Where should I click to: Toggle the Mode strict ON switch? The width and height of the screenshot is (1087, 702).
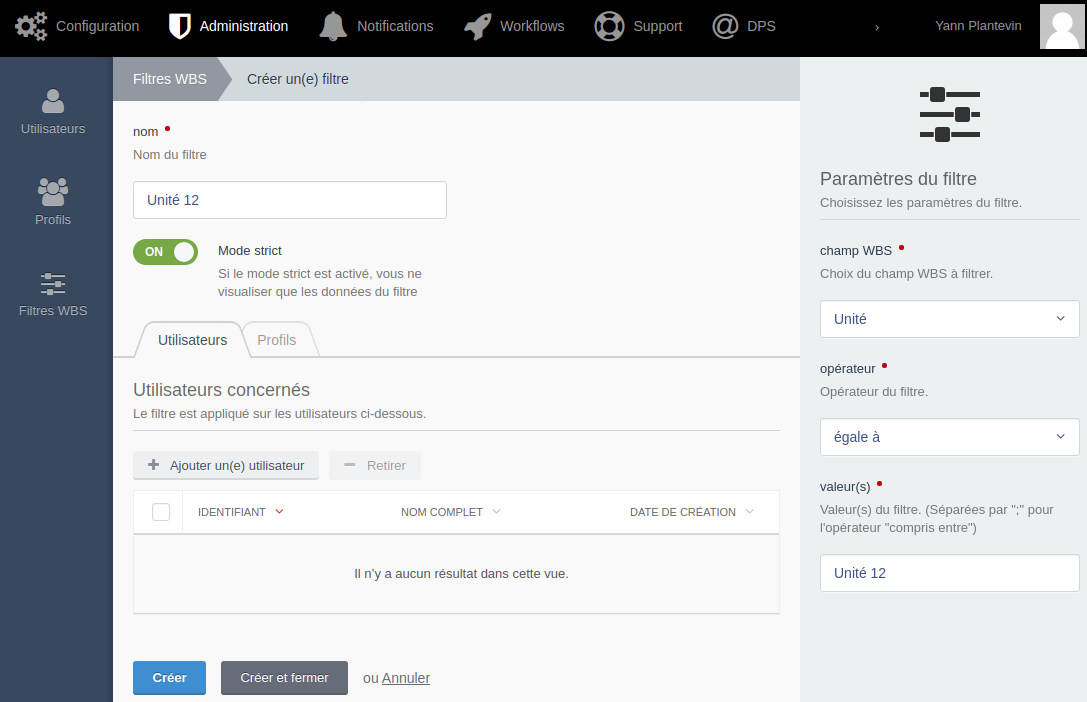(x=165, y=252)
